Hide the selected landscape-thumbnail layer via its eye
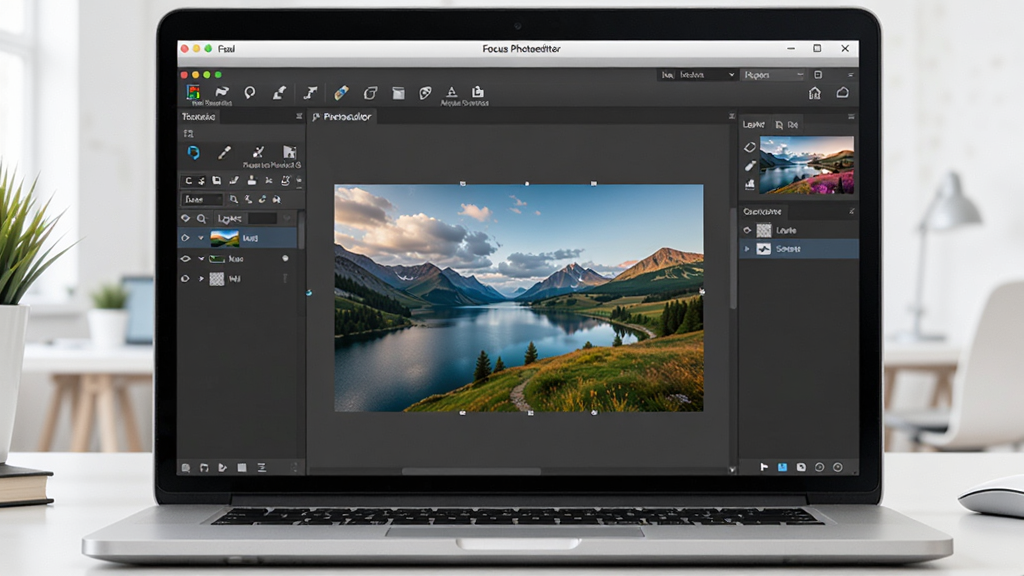Image resolution: width=1024 pixels, height=576 pixels. click(185, 238)
